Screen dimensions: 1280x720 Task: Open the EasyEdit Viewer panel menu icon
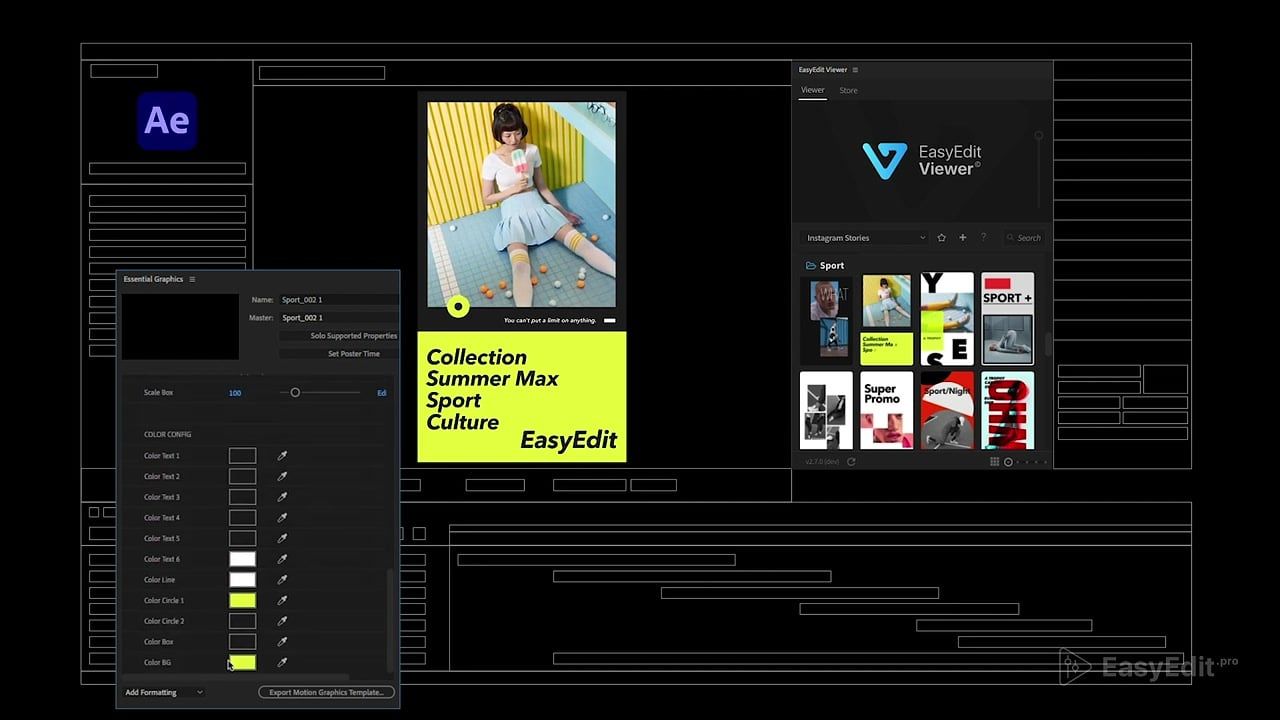855,70
